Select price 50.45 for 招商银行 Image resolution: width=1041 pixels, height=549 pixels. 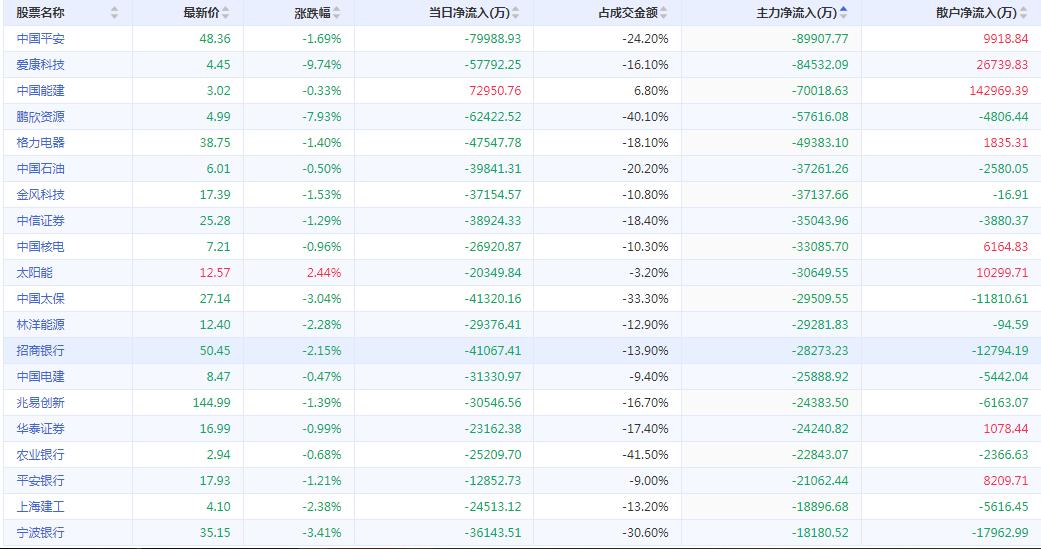pos(215,351)
